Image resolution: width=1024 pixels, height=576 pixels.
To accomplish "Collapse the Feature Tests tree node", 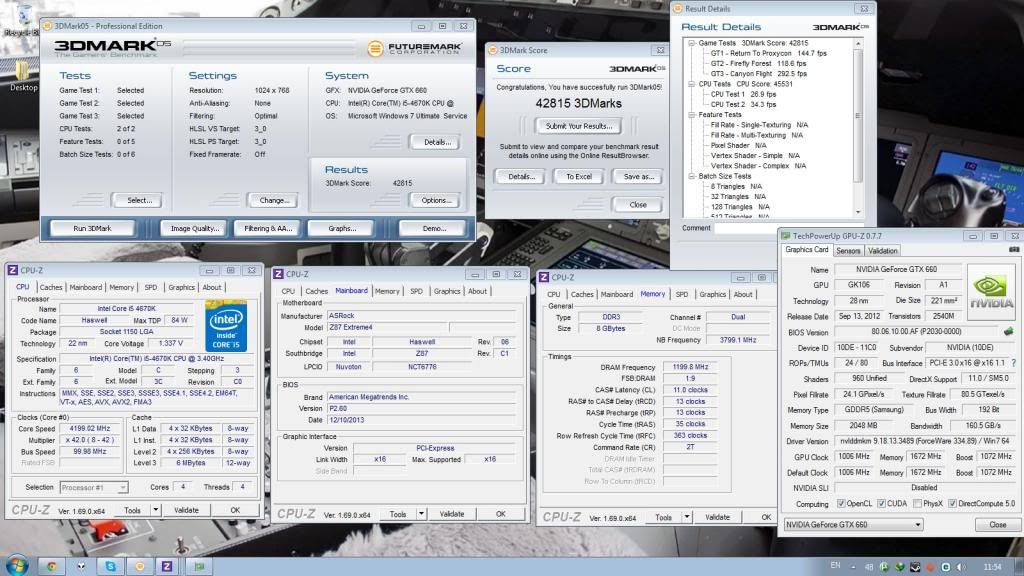I will (692, 115).
